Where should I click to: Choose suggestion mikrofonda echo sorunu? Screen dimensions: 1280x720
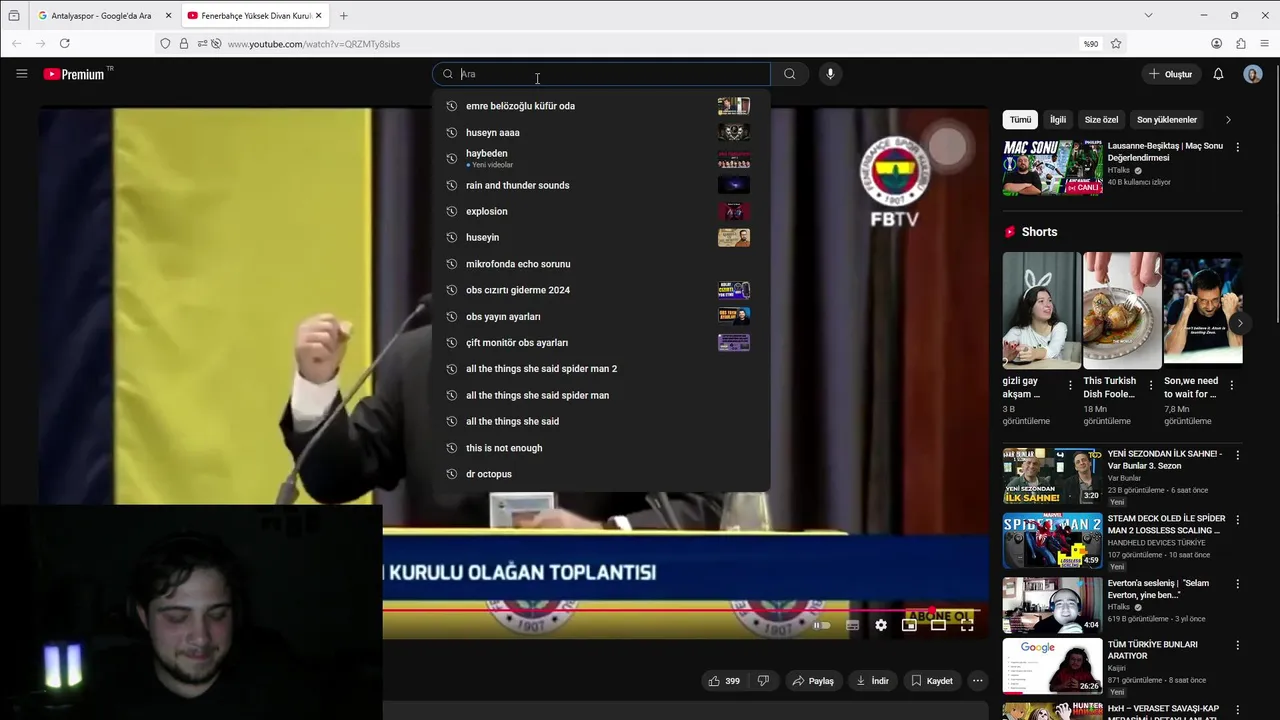[x=601, y=264]
